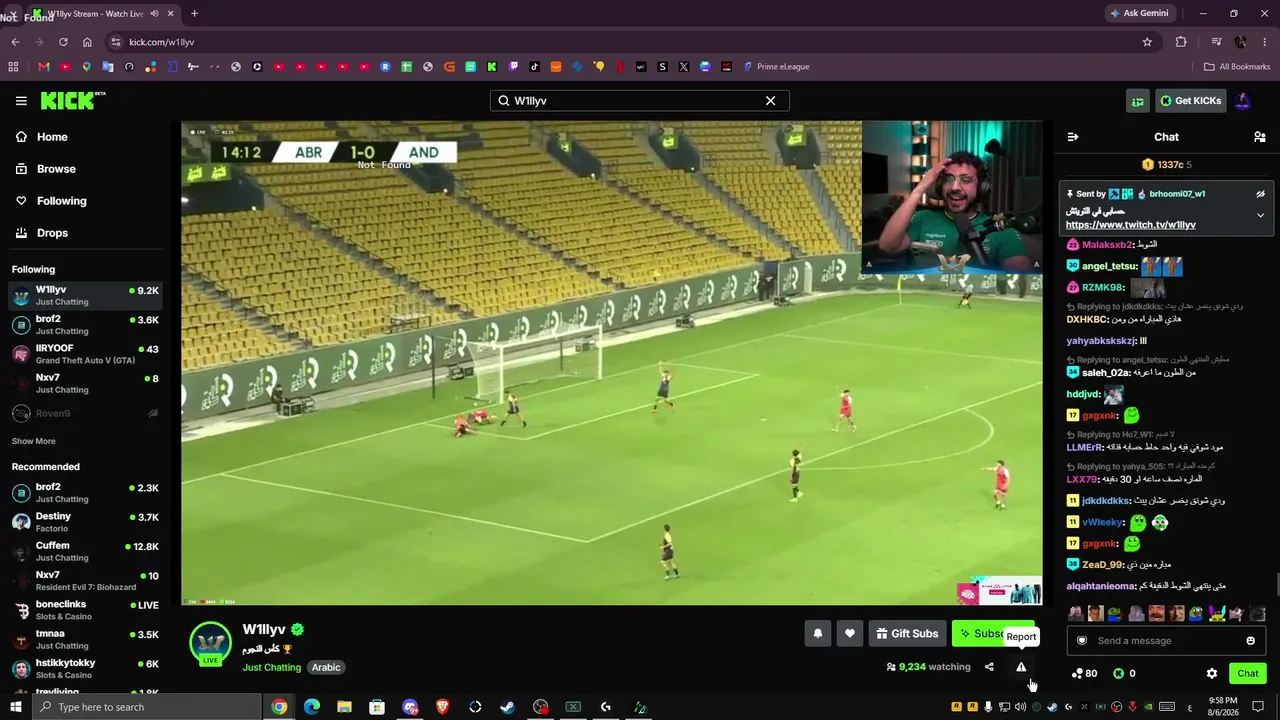Open the profile avatar menu
Image resolution: width=1280 pixels, height=720 pixels.
pos(1243,101)
